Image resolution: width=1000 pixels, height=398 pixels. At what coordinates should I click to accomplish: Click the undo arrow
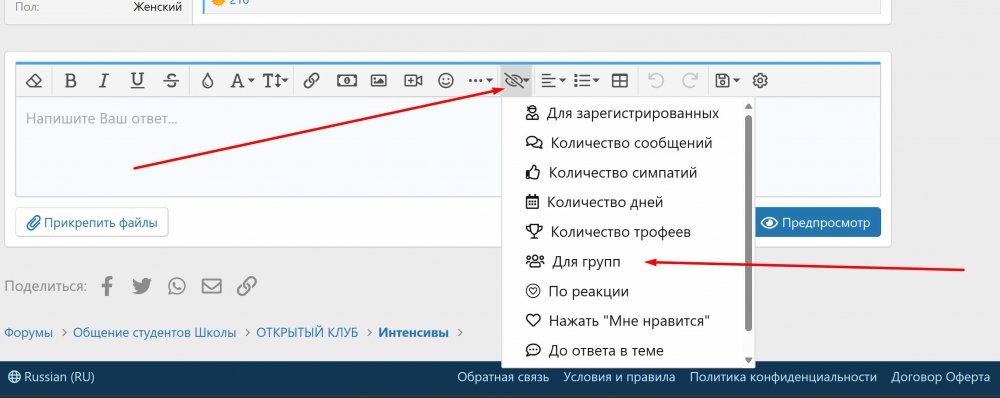[x=656, y=81]
